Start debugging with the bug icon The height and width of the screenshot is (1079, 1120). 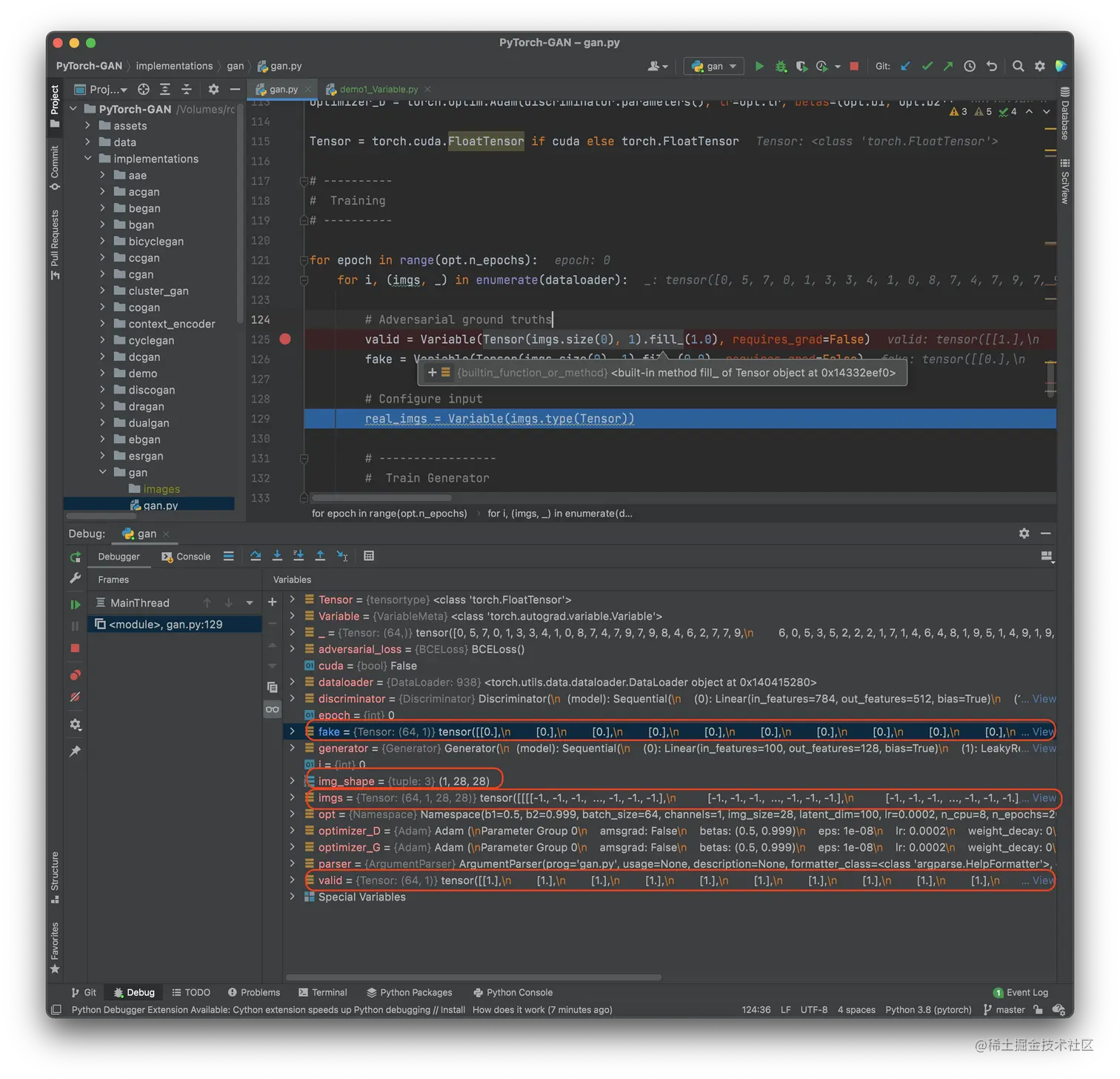coord(781,66)
